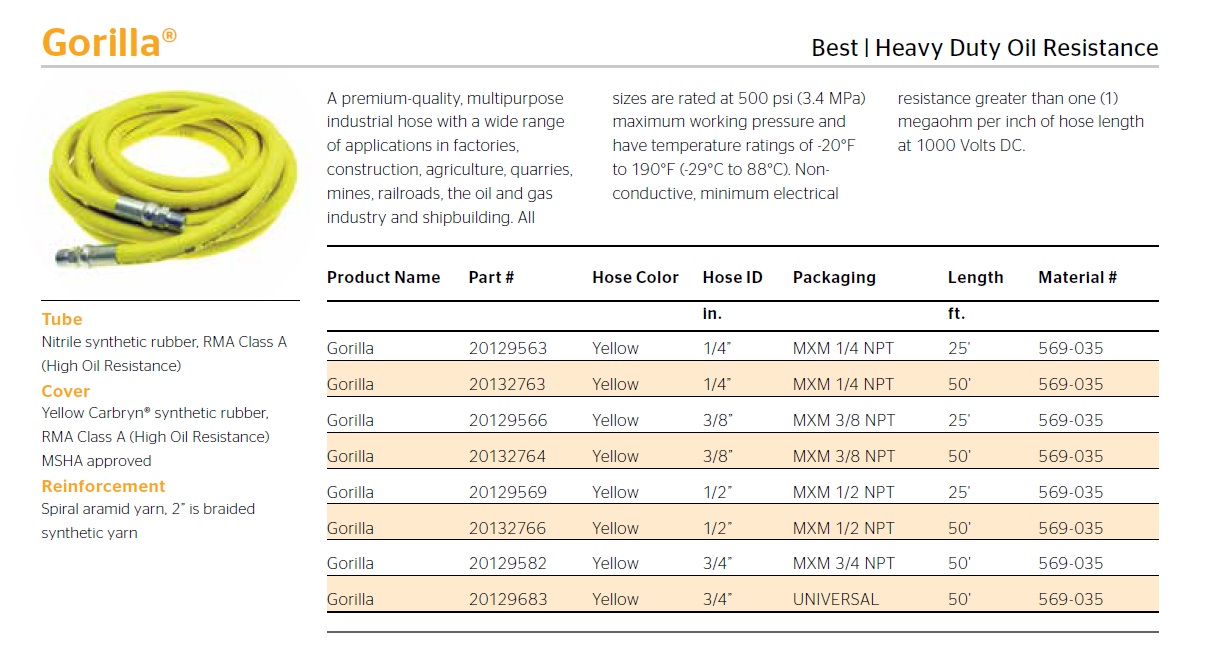Click the Product Name column header
The image size is (1220, 653).
(x=383, y=278)
